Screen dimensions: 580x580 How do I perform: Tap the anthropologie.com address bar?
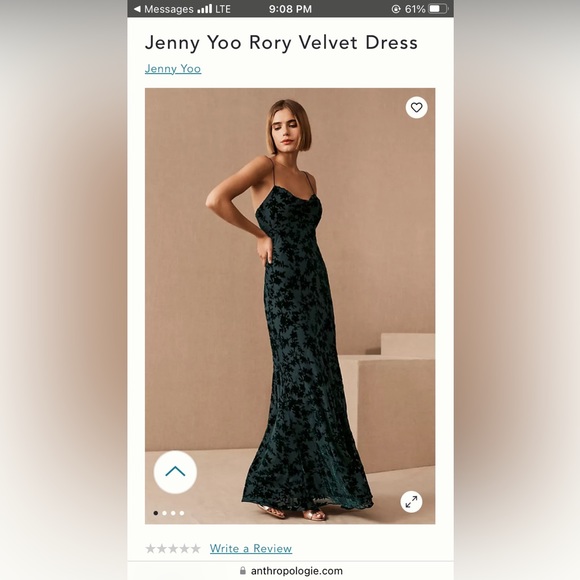tap(291, 571)
